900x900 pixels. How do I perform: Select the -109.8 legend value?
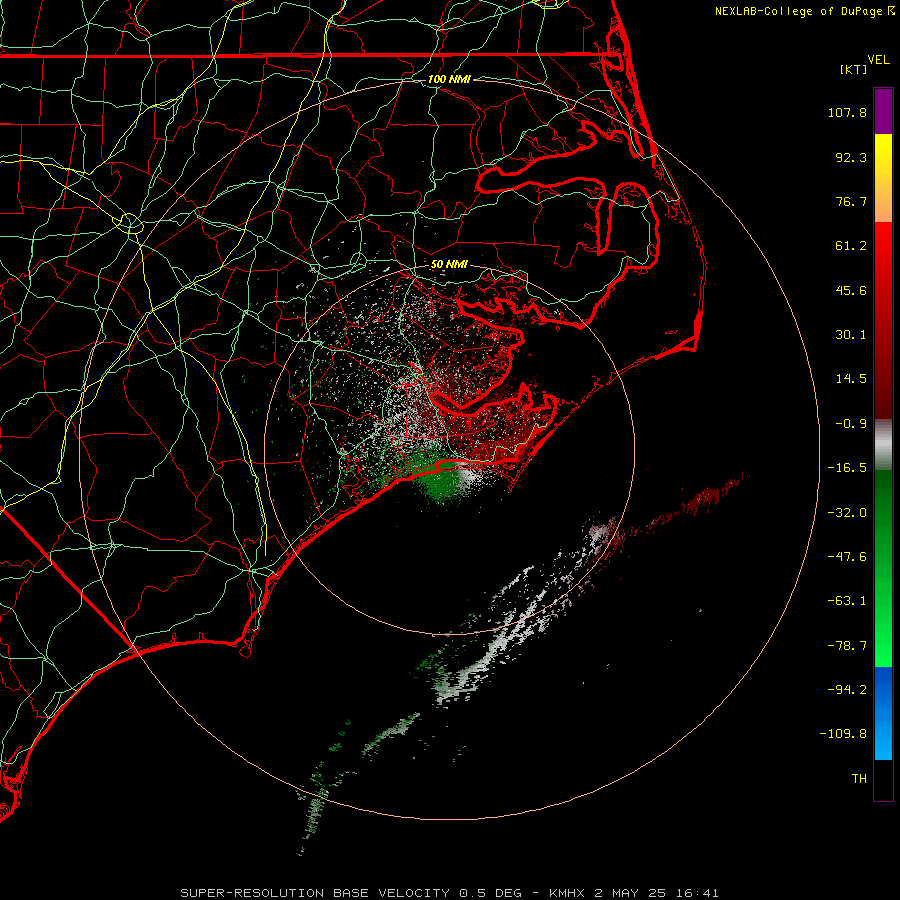point(843,734)
